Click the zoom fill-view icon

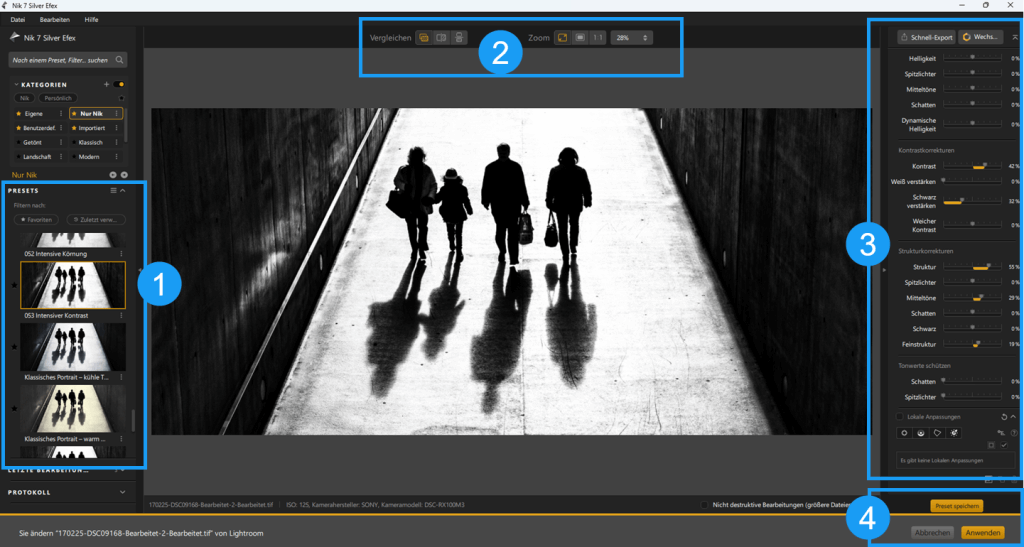point(579,38)
